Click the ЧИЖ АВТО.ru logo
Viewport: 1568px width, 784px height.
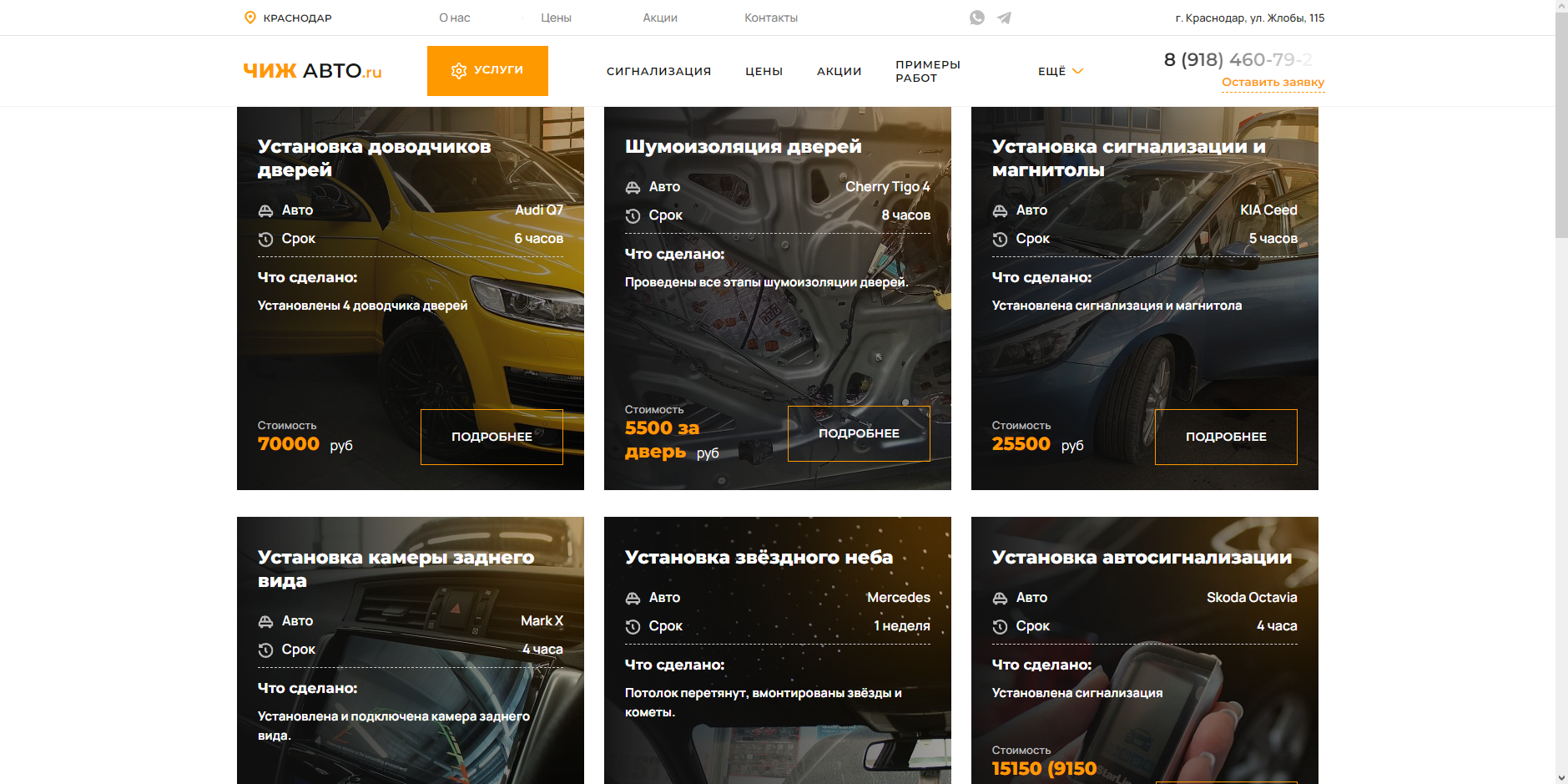[312, 71]
